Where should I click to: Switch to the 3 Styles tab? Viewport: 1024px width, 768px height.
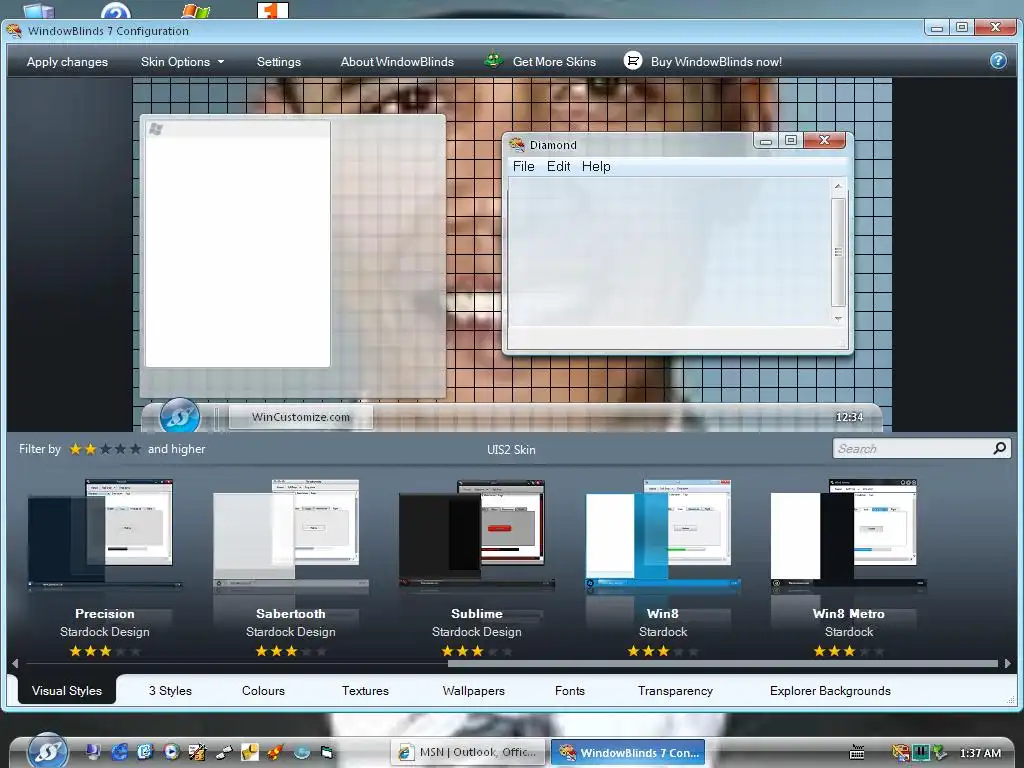click(x=170, y=690)
